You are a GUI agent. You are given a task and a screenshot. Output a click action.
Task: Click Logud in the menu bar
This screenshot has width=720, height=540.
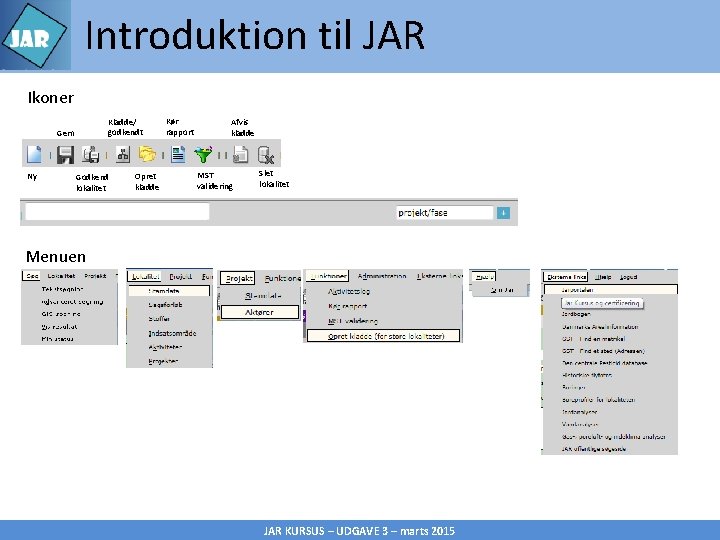pos(628,277)
